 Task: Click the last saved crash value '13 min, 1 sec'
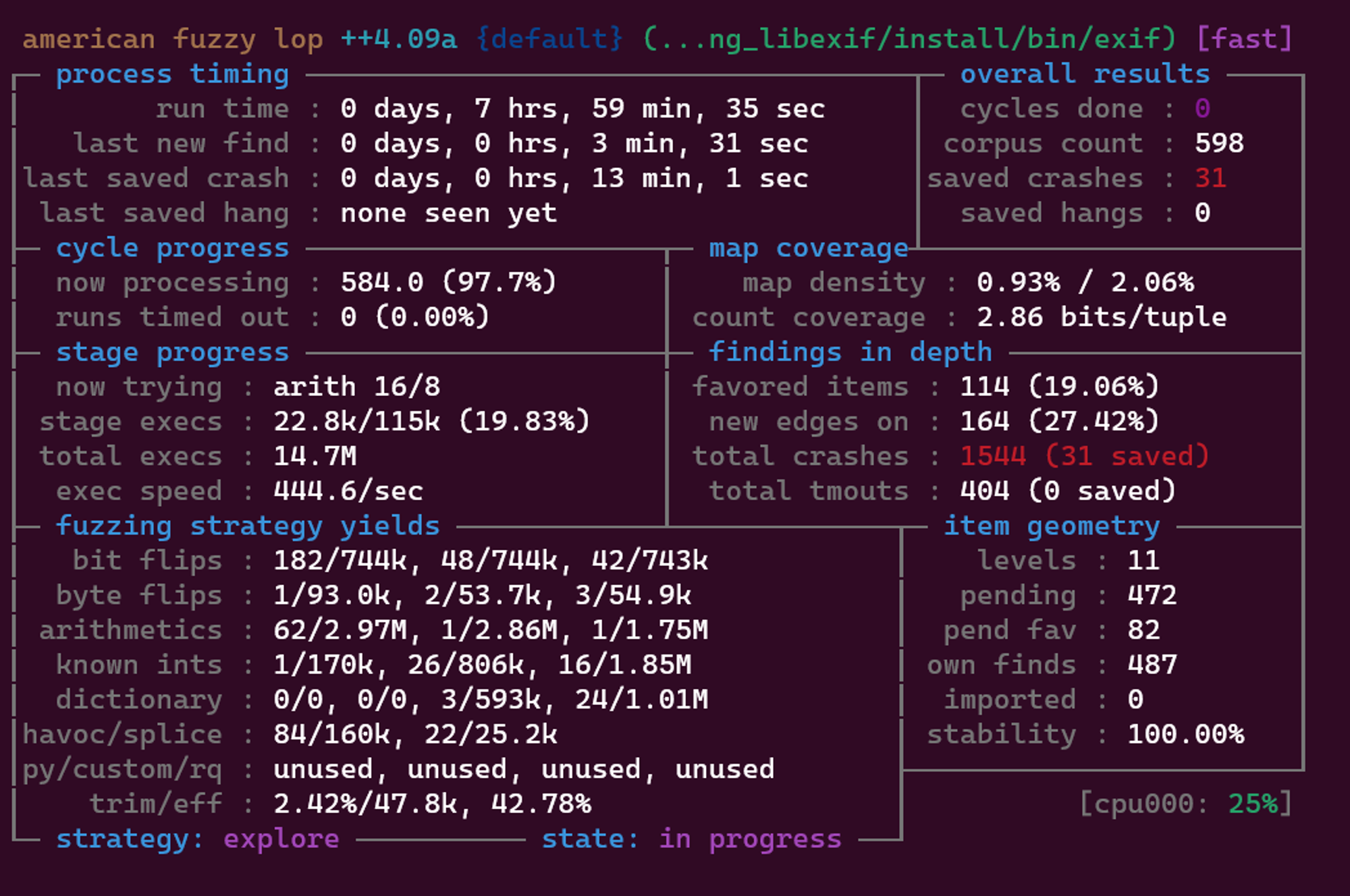tap(700, 178)
